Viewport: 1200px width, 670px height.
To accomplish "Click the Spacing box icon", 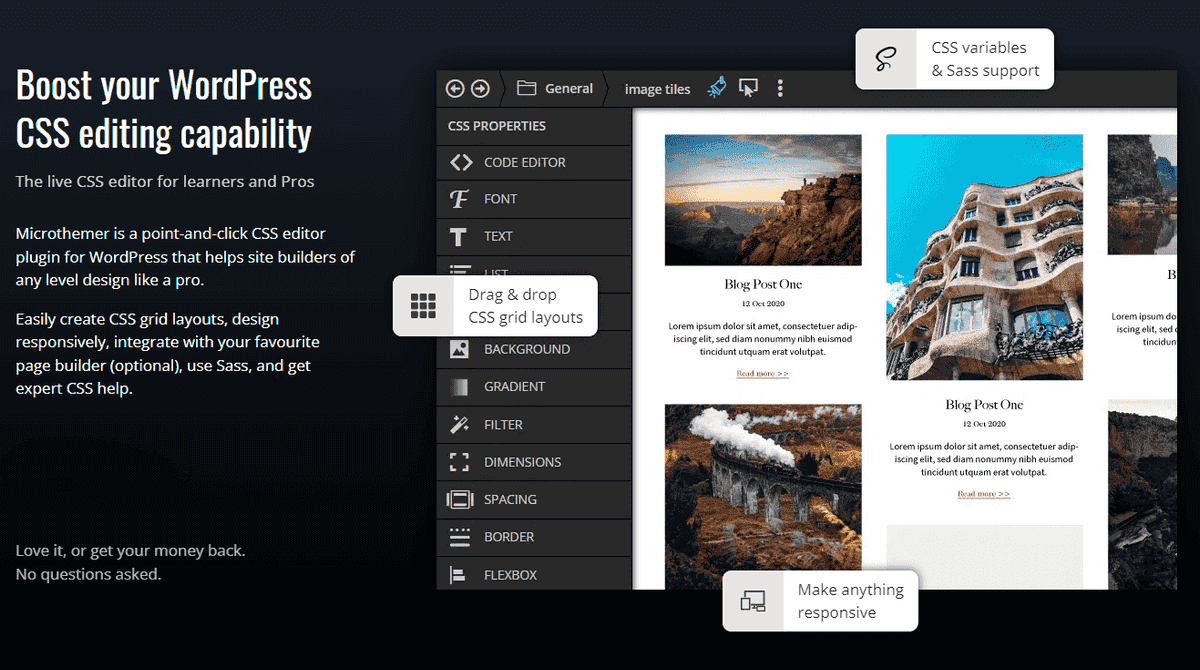I will [x=460, y=499].
